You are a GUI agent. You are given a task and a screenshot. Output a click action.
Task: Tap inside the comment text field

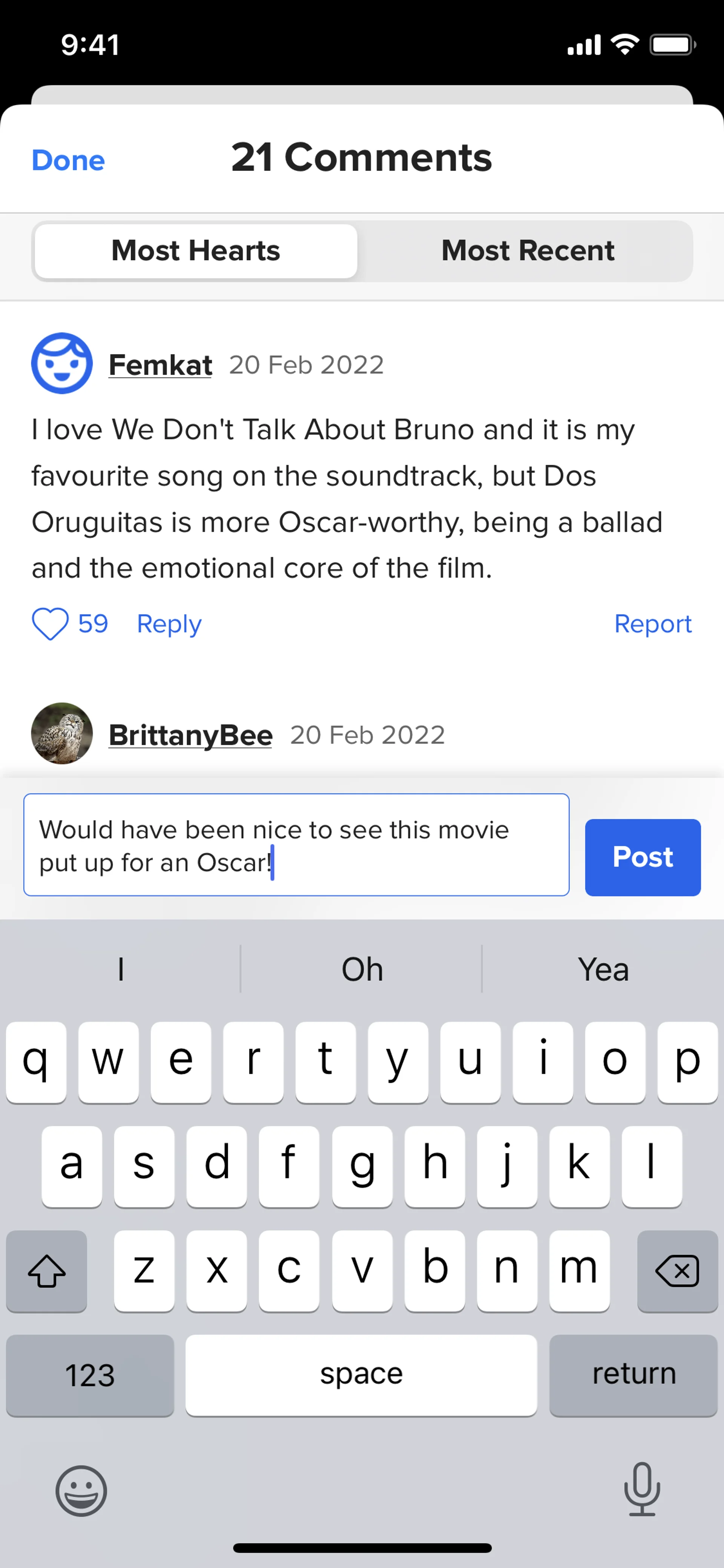296,845
